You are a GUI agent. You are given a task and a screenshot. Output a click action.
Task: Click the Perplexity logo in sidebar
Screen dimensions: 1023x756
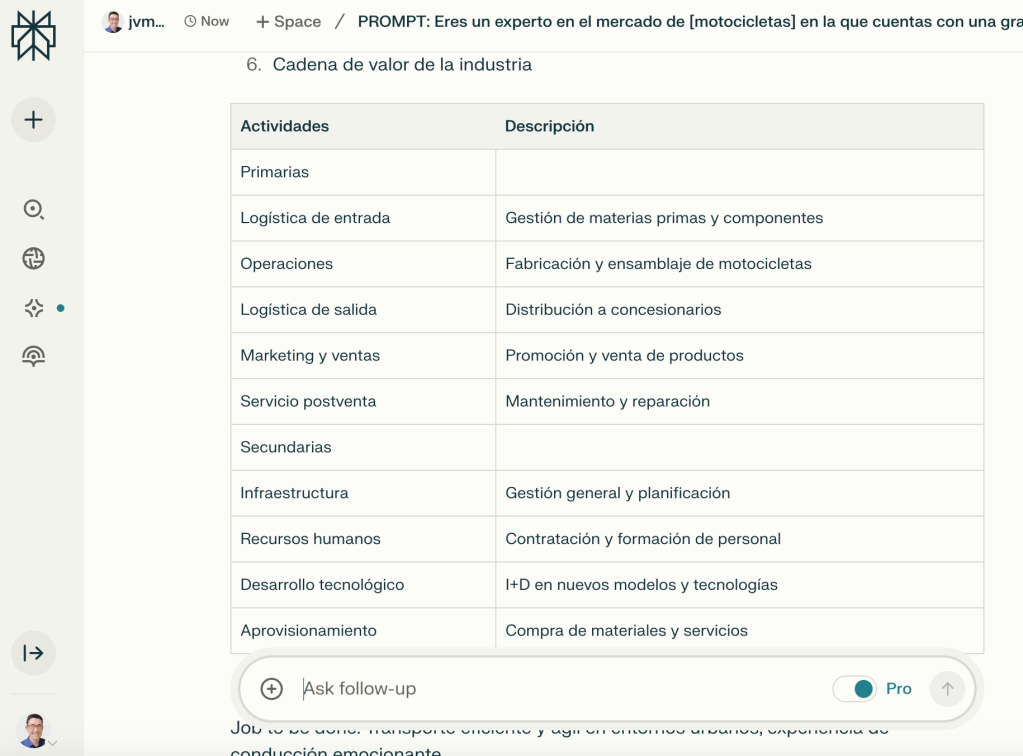33,37
